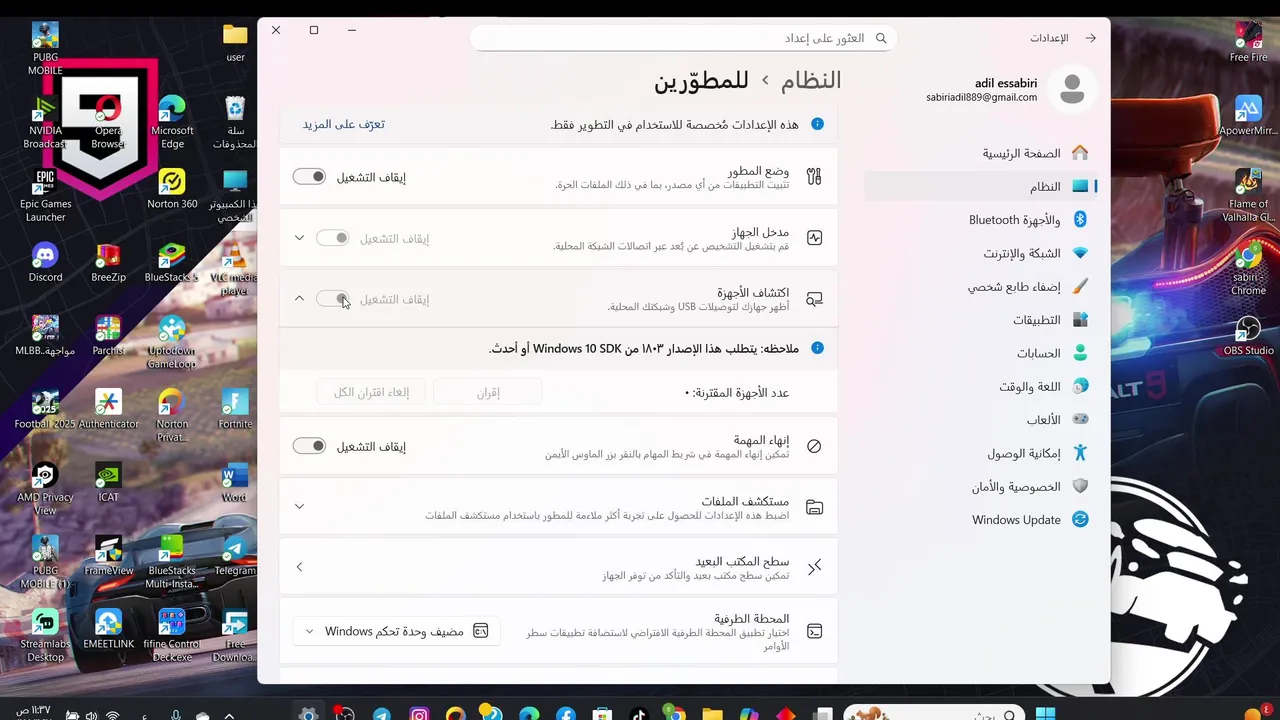1280x720 pixels.
Task: Open Microsoft Edge desktop shortcut
Action: 172,122
